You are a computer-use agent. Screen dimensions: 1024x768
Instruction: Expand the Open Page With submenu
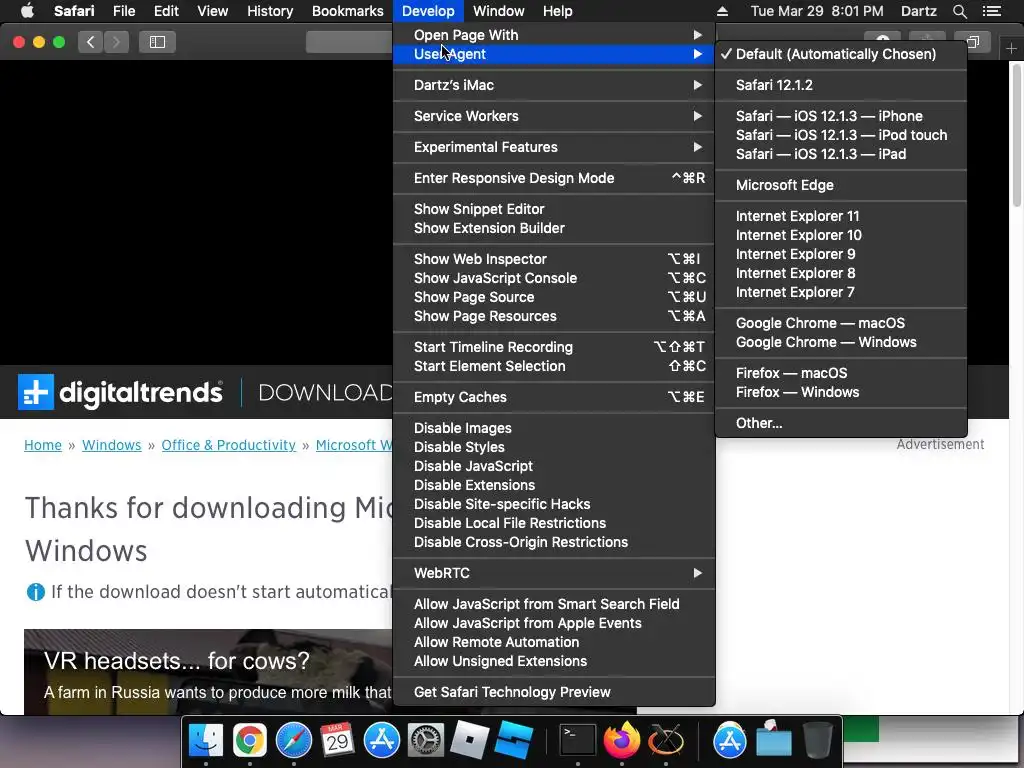[x=554, y=35]
